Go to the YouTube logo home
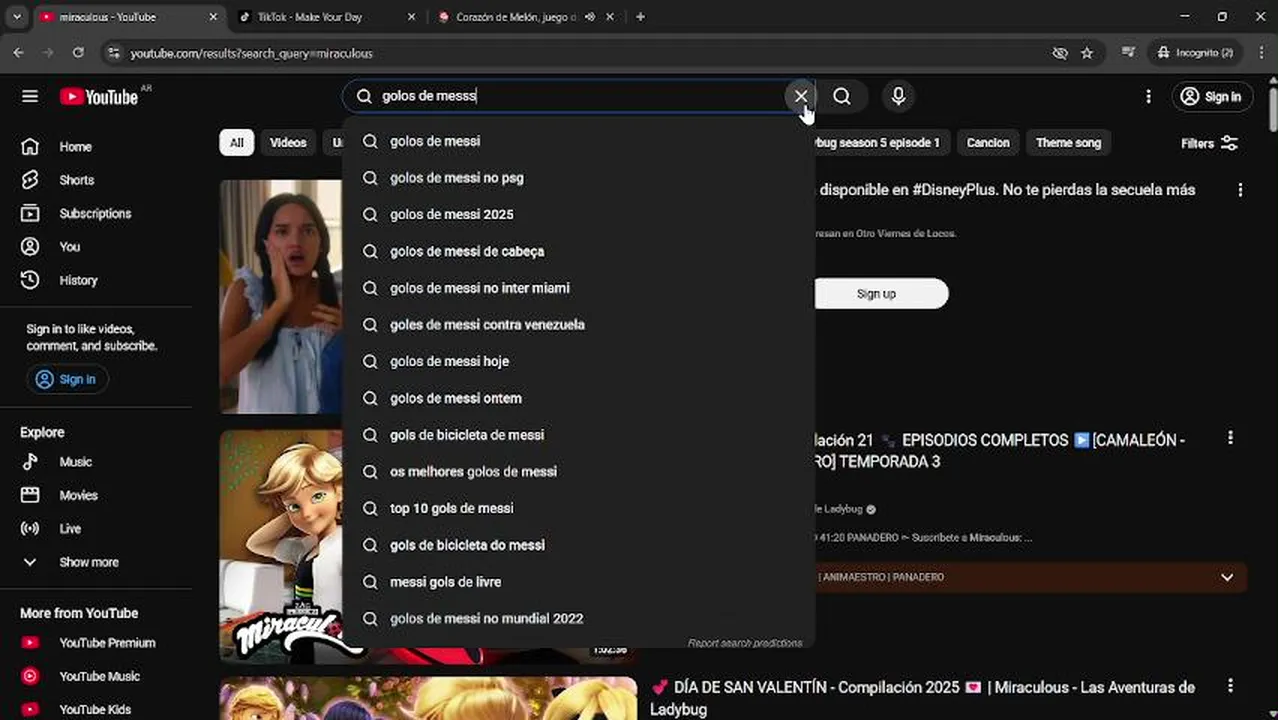1278x720 pixels. coord(98,96)
